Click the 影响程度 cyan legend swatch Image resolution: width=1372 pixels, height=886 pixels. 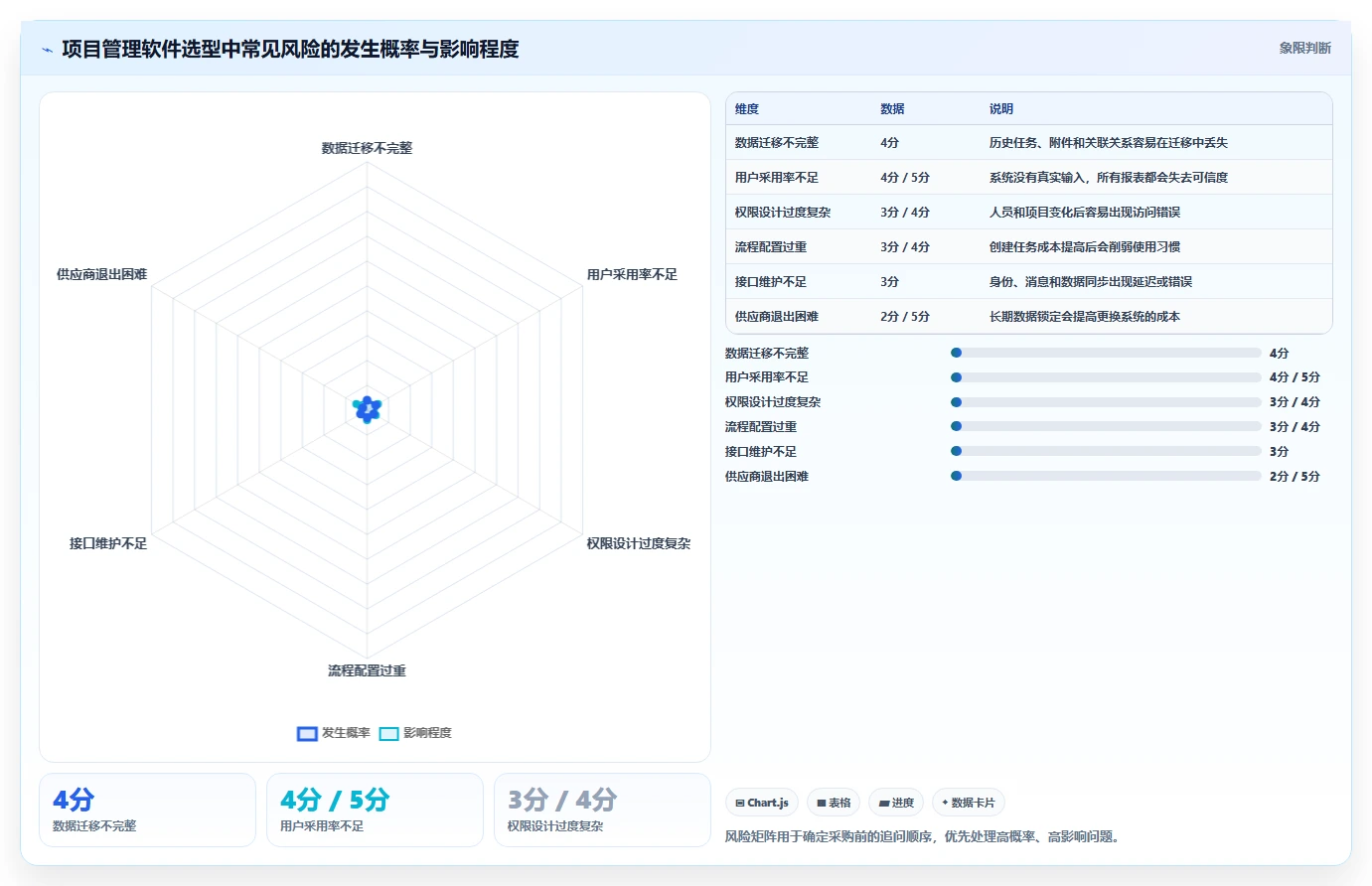coord(388,734)
